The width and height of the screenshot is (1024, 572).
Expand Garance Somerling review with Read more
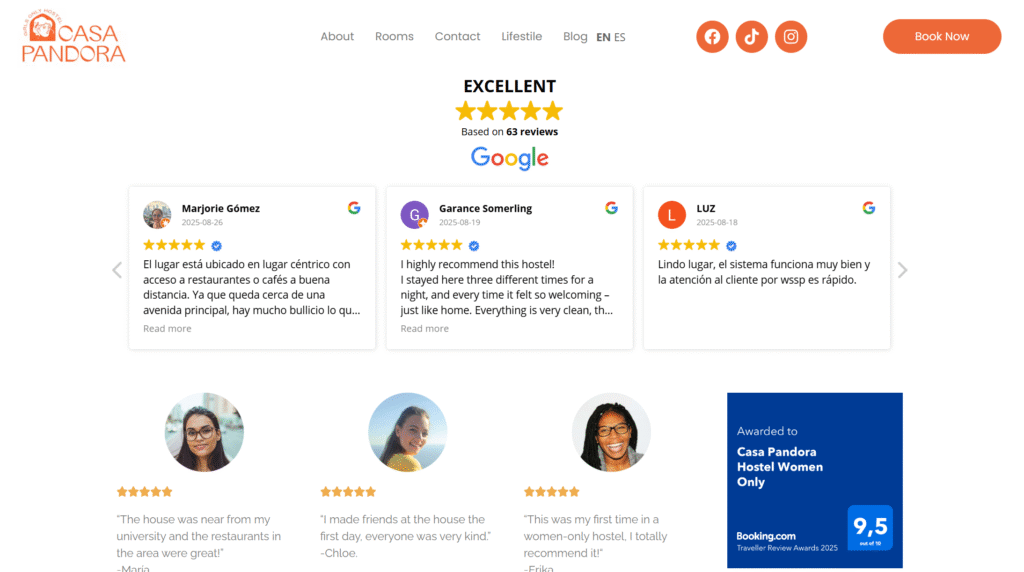coord(424,329)
